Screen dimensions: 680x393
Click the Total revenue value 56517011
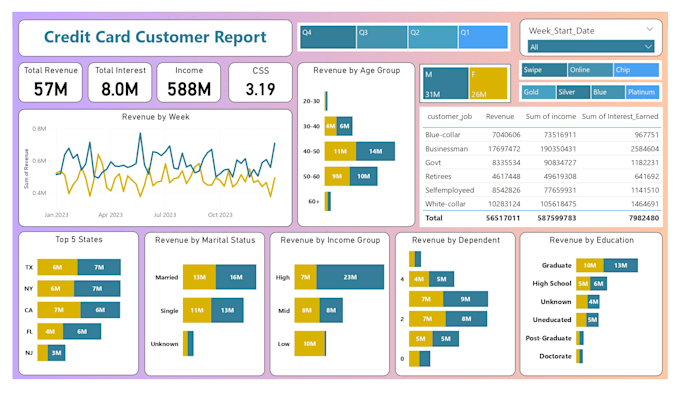pyautogui.click(x=503, y=218)
